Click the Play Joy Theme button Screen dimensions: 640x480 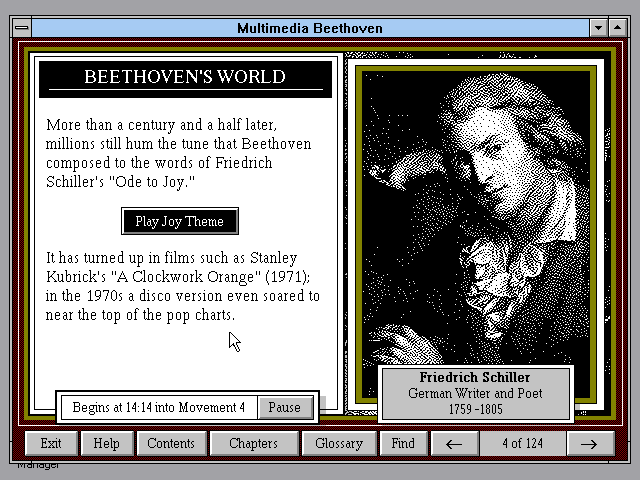(180, 221)
